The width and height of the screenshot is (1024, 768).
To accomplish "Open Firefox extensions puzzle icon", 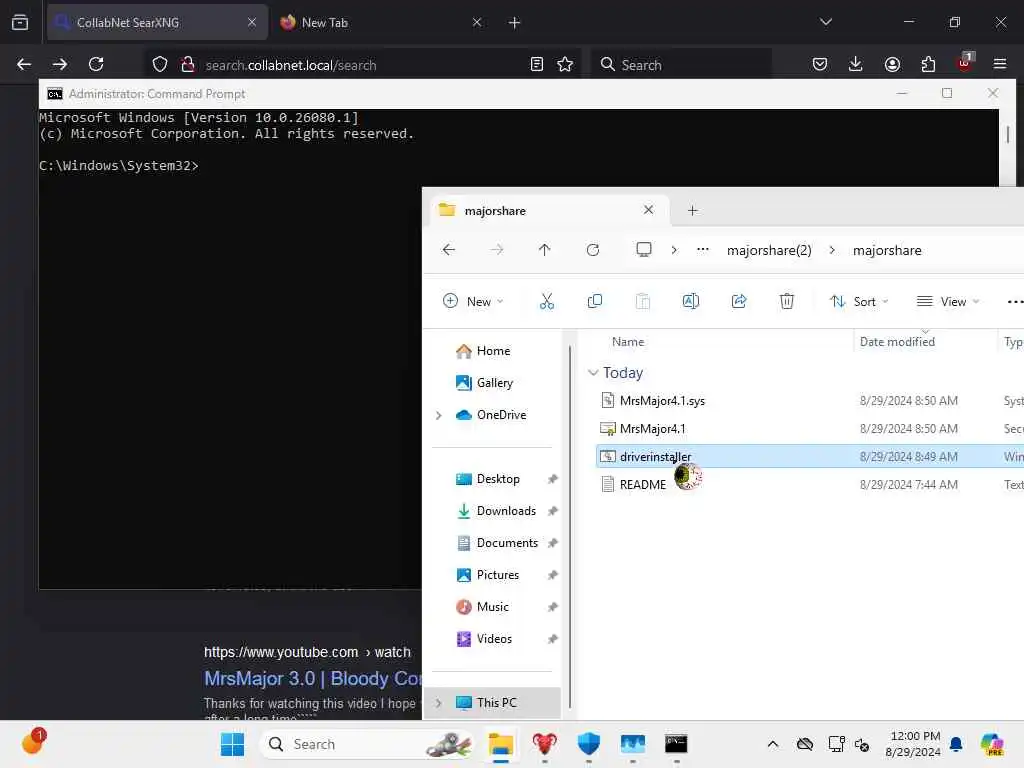I will tap(928, 64).
